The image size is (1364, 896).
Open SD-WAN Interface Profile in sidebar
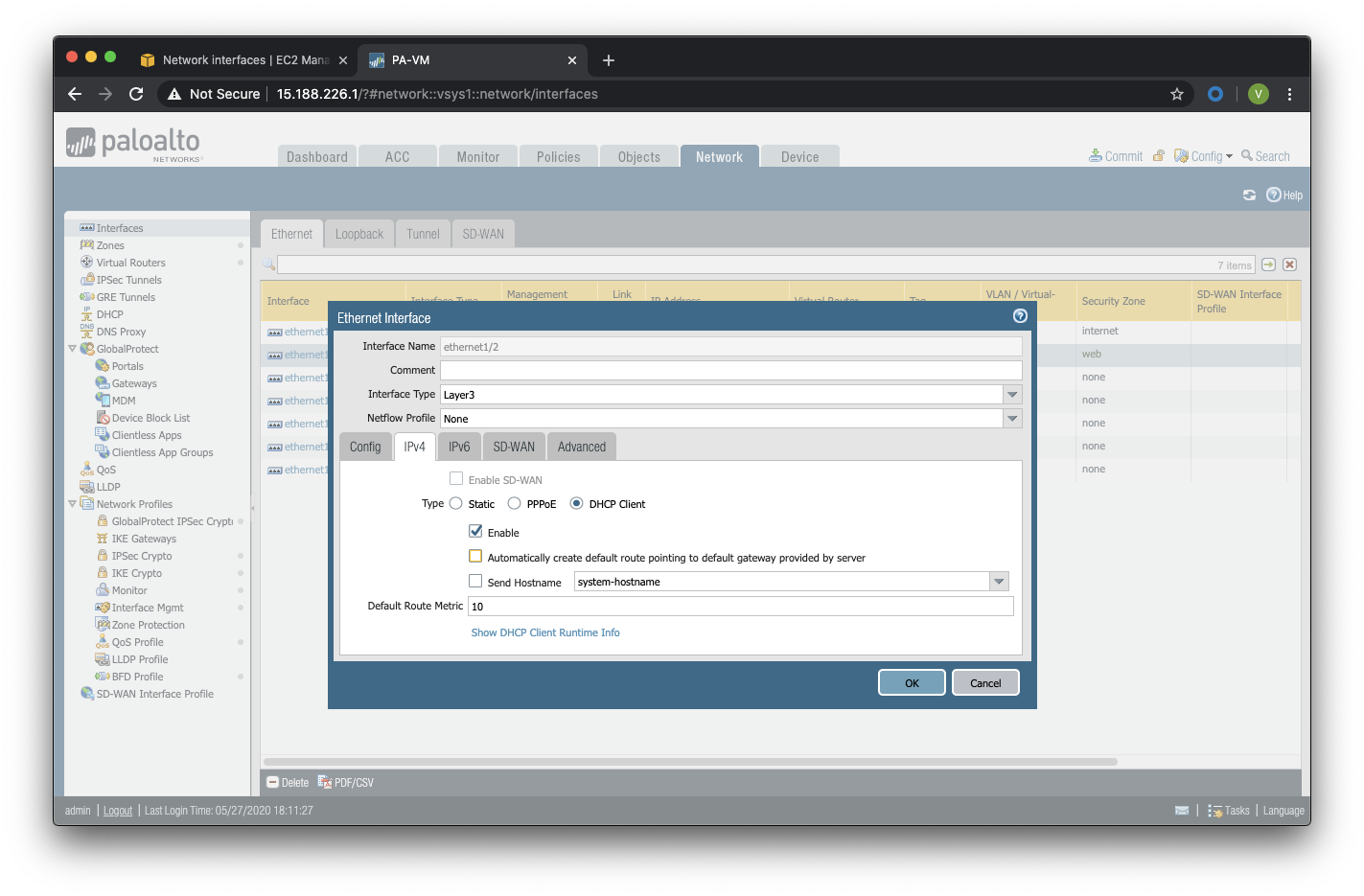point(154,694)
